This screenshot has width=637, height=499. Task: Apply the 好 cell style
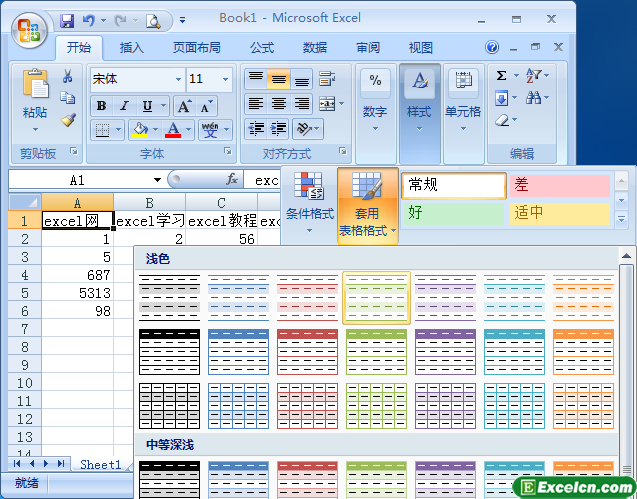[x=454, y=213]
